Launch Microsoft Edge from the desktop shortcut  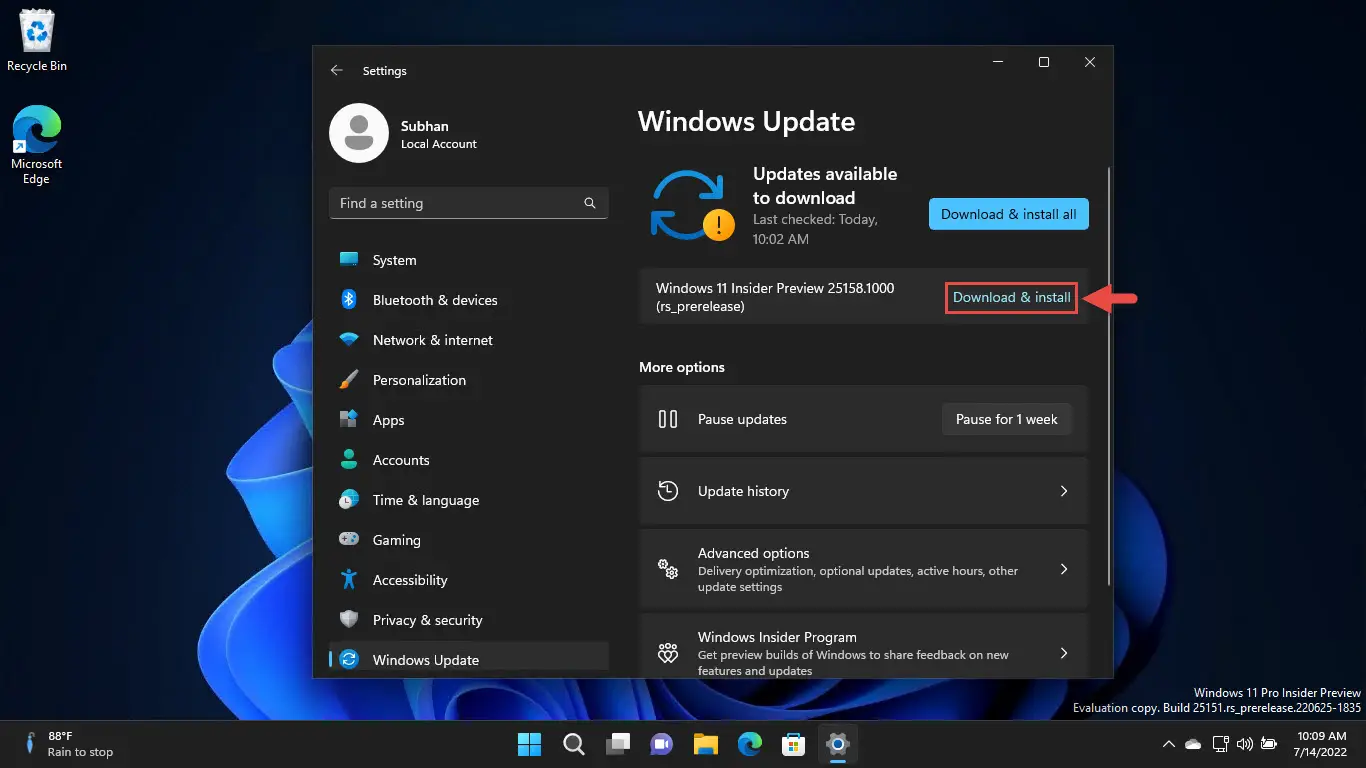[37, 145]
